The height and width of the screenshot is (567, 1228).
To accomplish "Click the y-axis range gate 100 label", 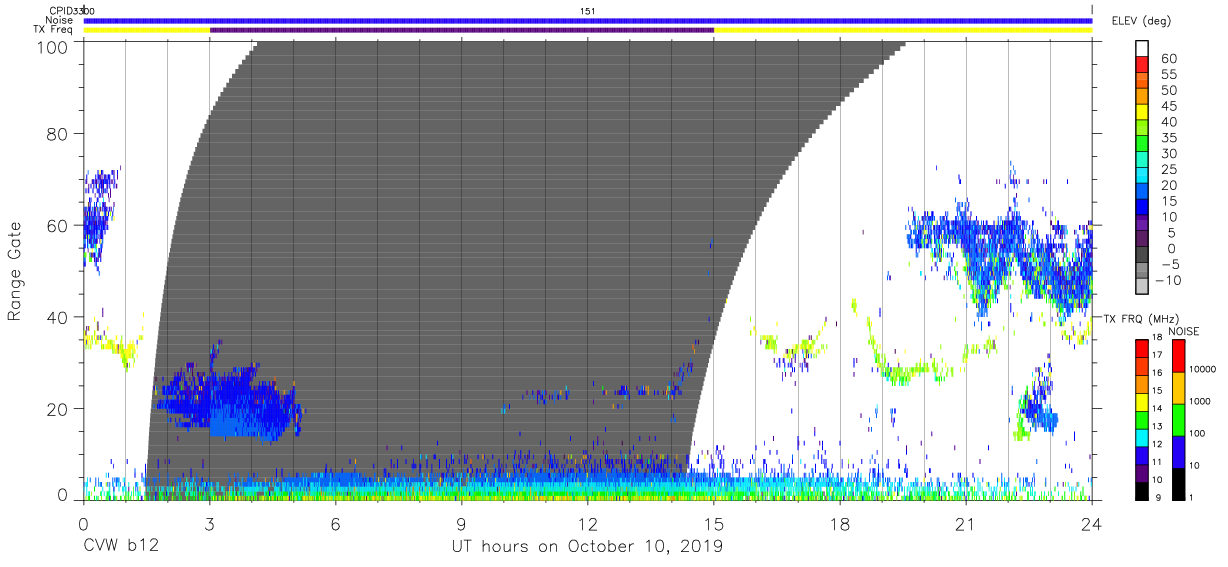I will click(x=54, y=46).
